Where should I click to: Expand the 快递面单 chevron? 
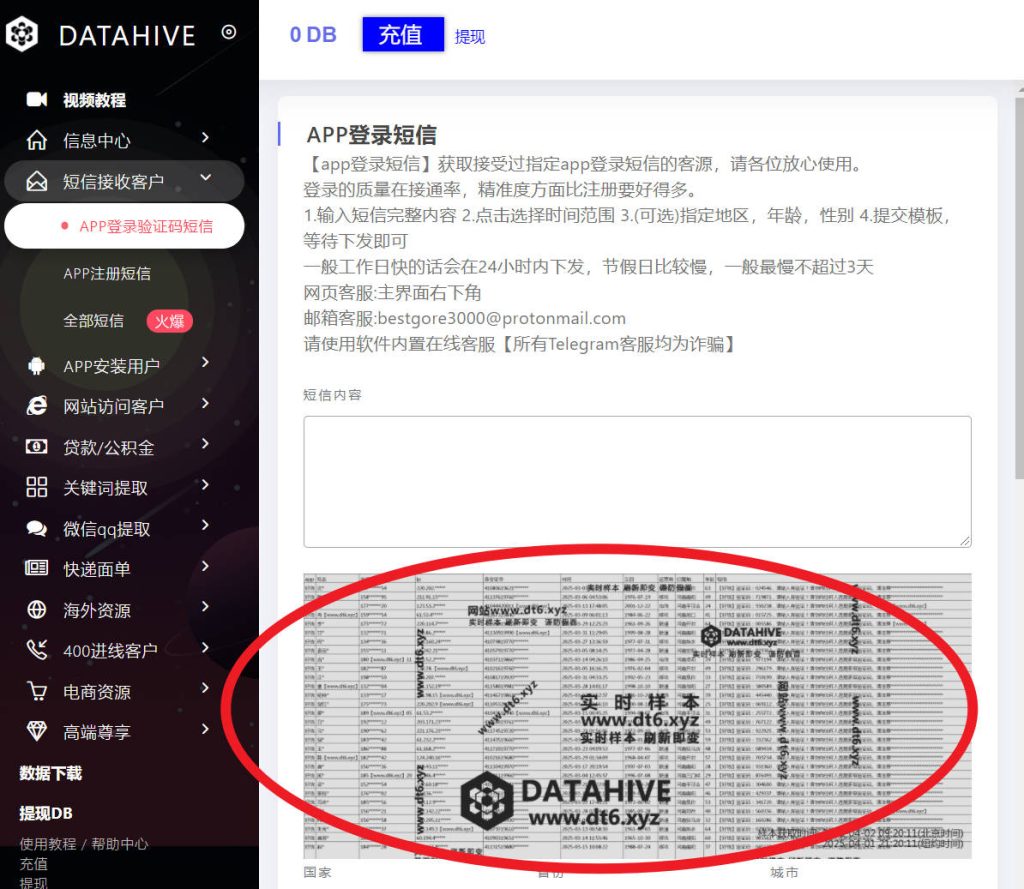click(x=205, y=566)
